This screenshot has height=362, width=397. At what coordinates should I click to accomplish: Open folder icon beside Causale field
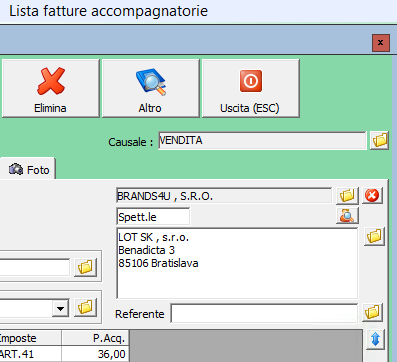(380, 140)
